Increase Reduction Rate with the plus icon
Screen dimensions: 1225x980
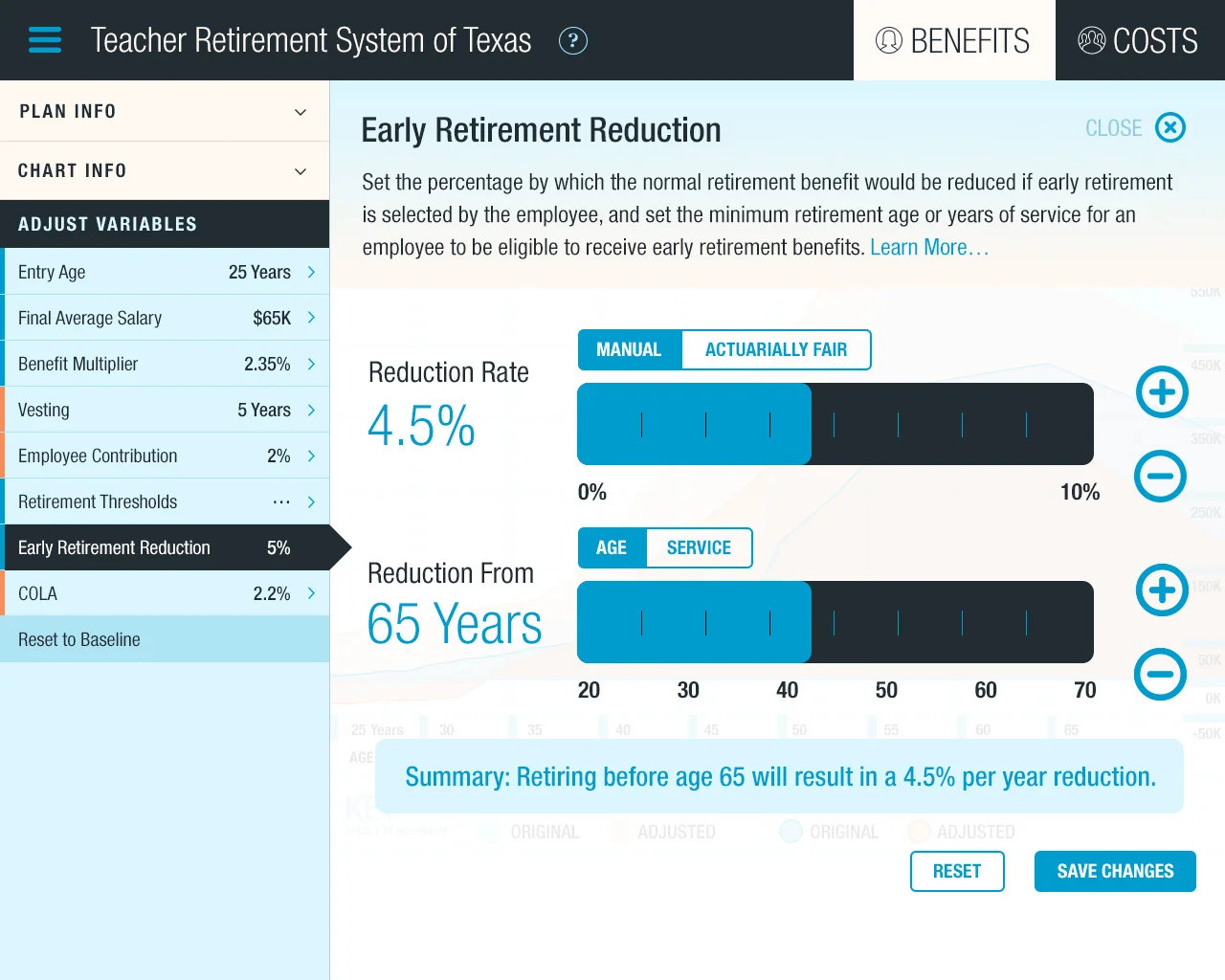click(x=1161, y=392)
